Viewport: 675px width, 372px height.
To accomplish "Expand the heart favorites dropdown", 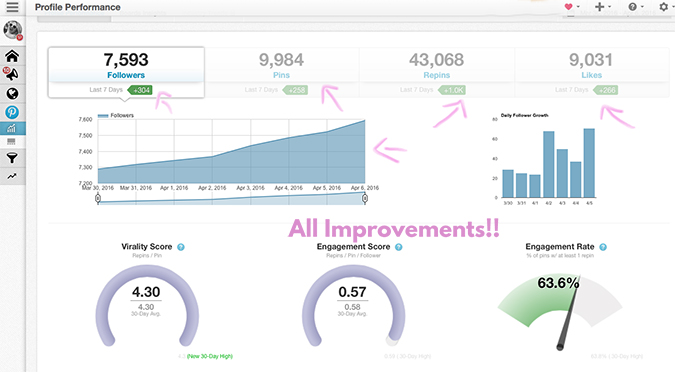I will 572,6.
